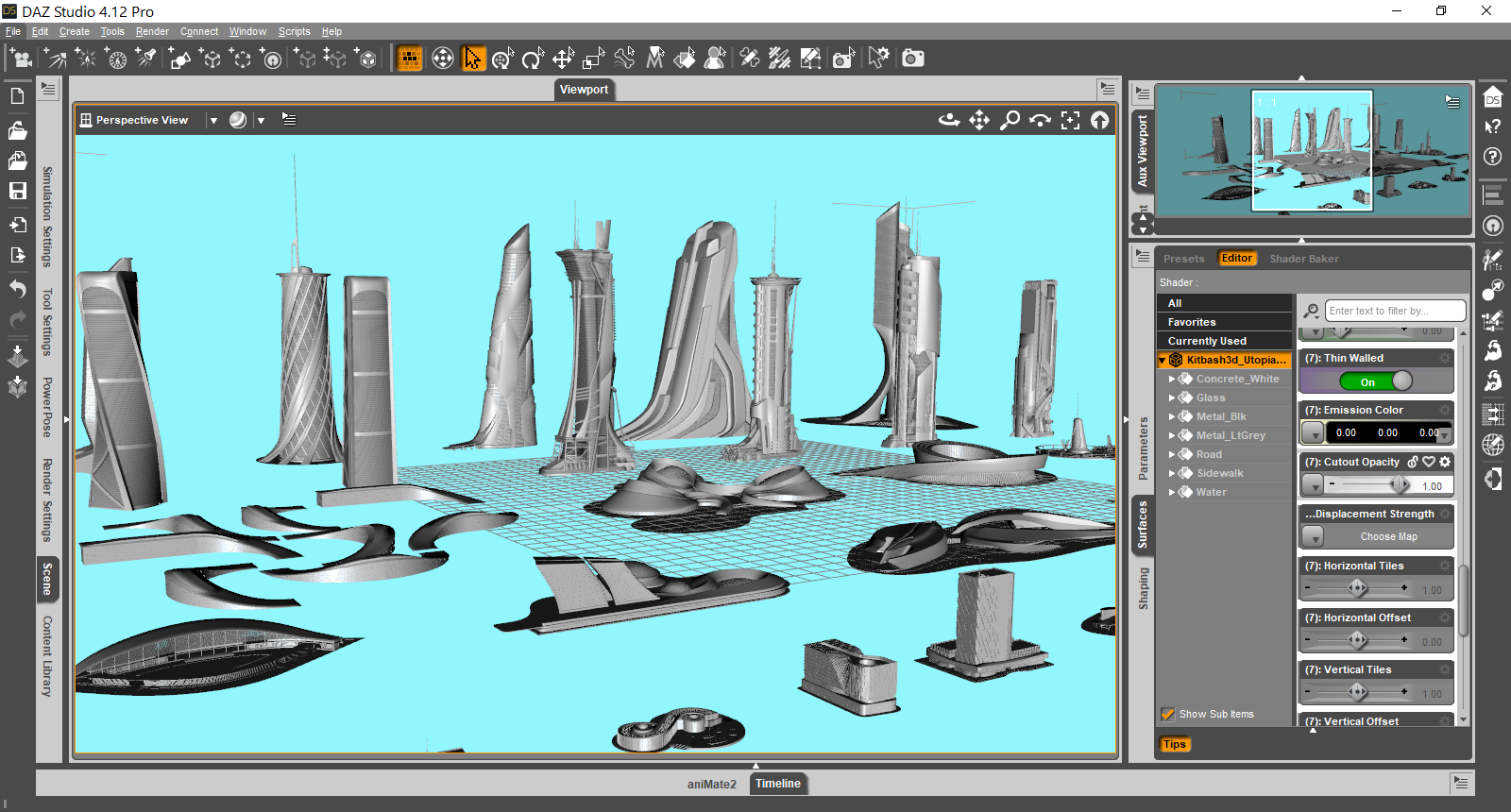
Task: Pick the Translate tool
Action: click(563, 59)
